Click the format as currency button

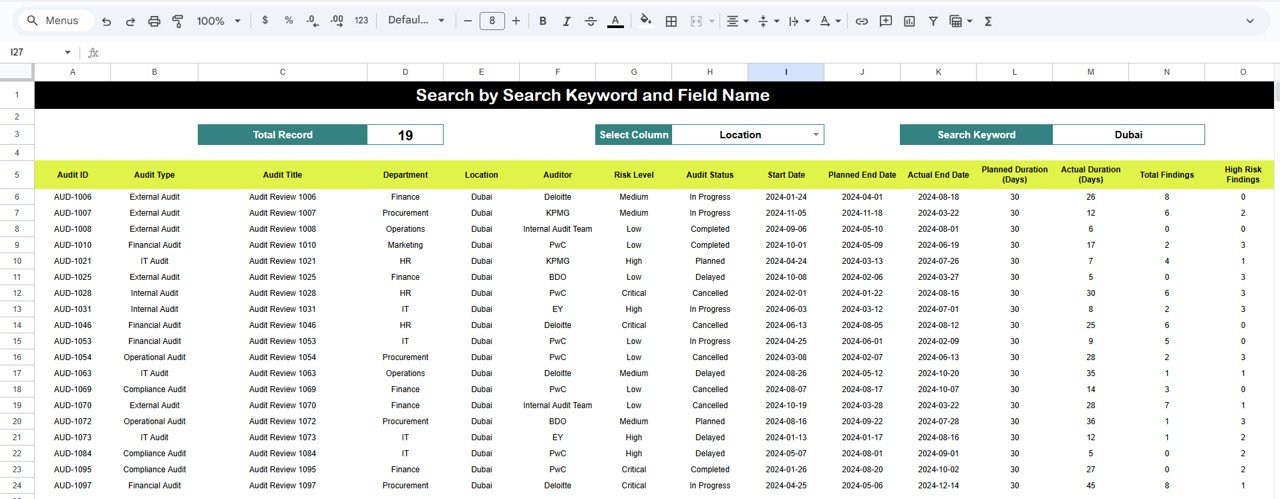pyautogui.click(x=265, y=21)
